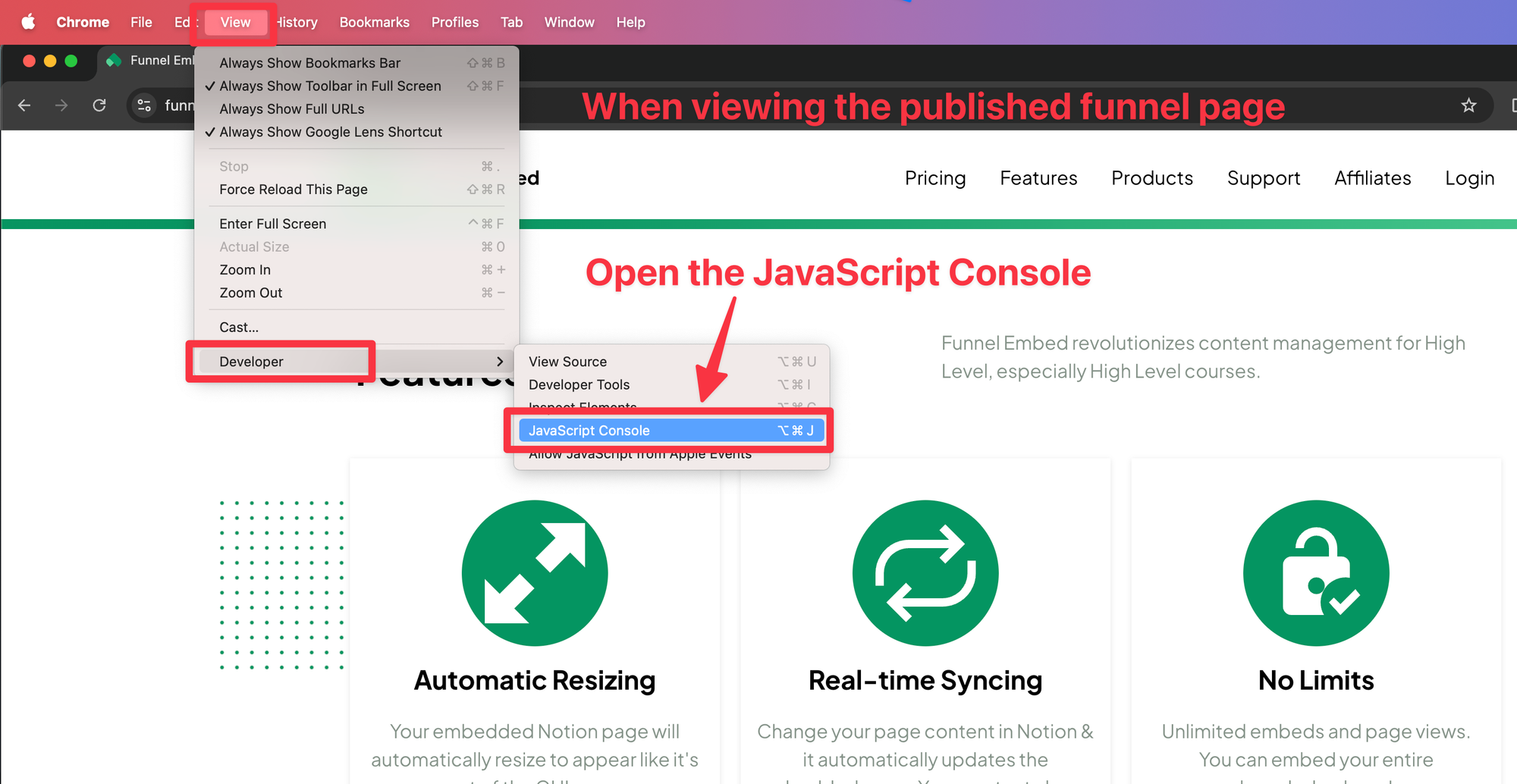1517x784 pixels.
Task: Toggle Always Show Full URLs
Action: click(356, 109)
